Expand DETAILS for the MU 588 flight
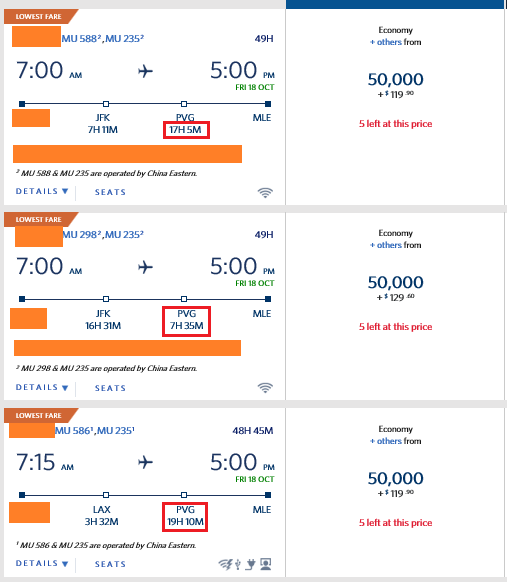The image size is (507, 582). [x=42, y=192]
